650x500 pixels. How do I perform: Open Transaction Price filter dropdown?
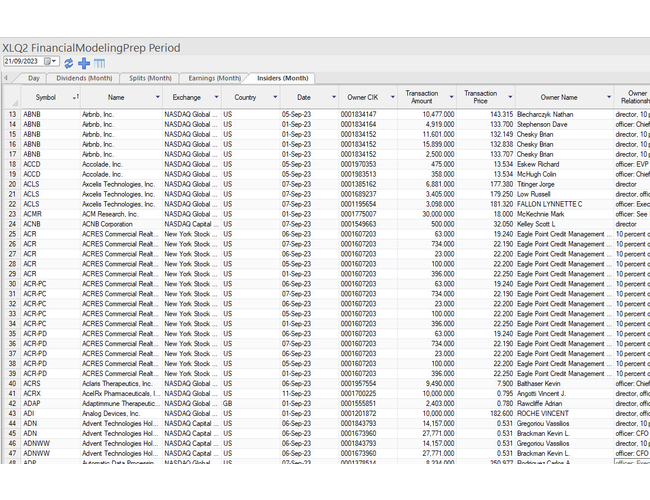click(510, 97)
